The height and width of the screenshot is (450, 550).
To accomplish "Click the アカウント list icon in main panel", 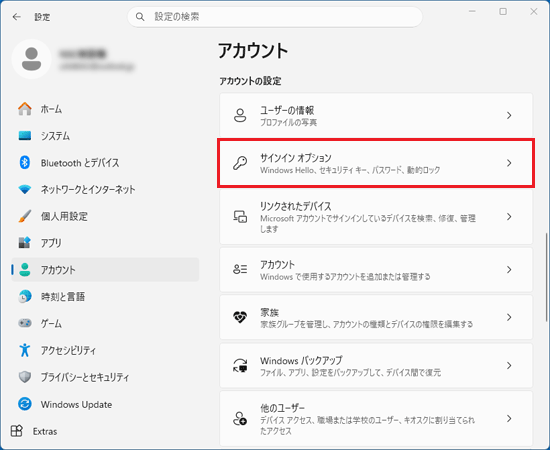I will (240, 269).
